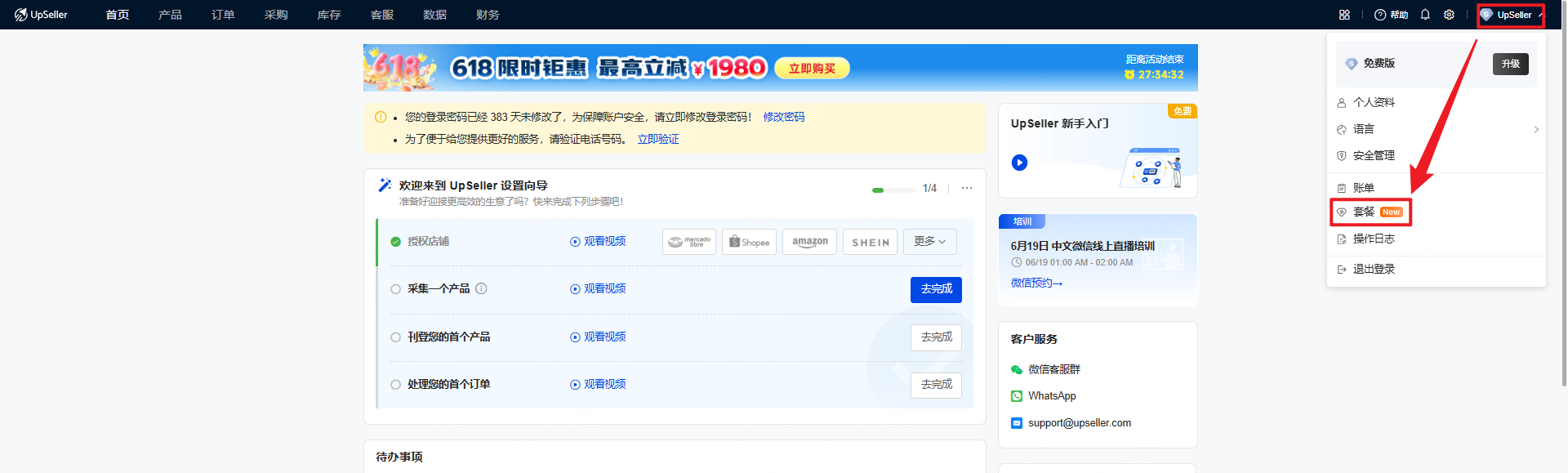Select 账单 in account menu
This screenshot has width=1568, height=473.
click(x=1437, y=188)
